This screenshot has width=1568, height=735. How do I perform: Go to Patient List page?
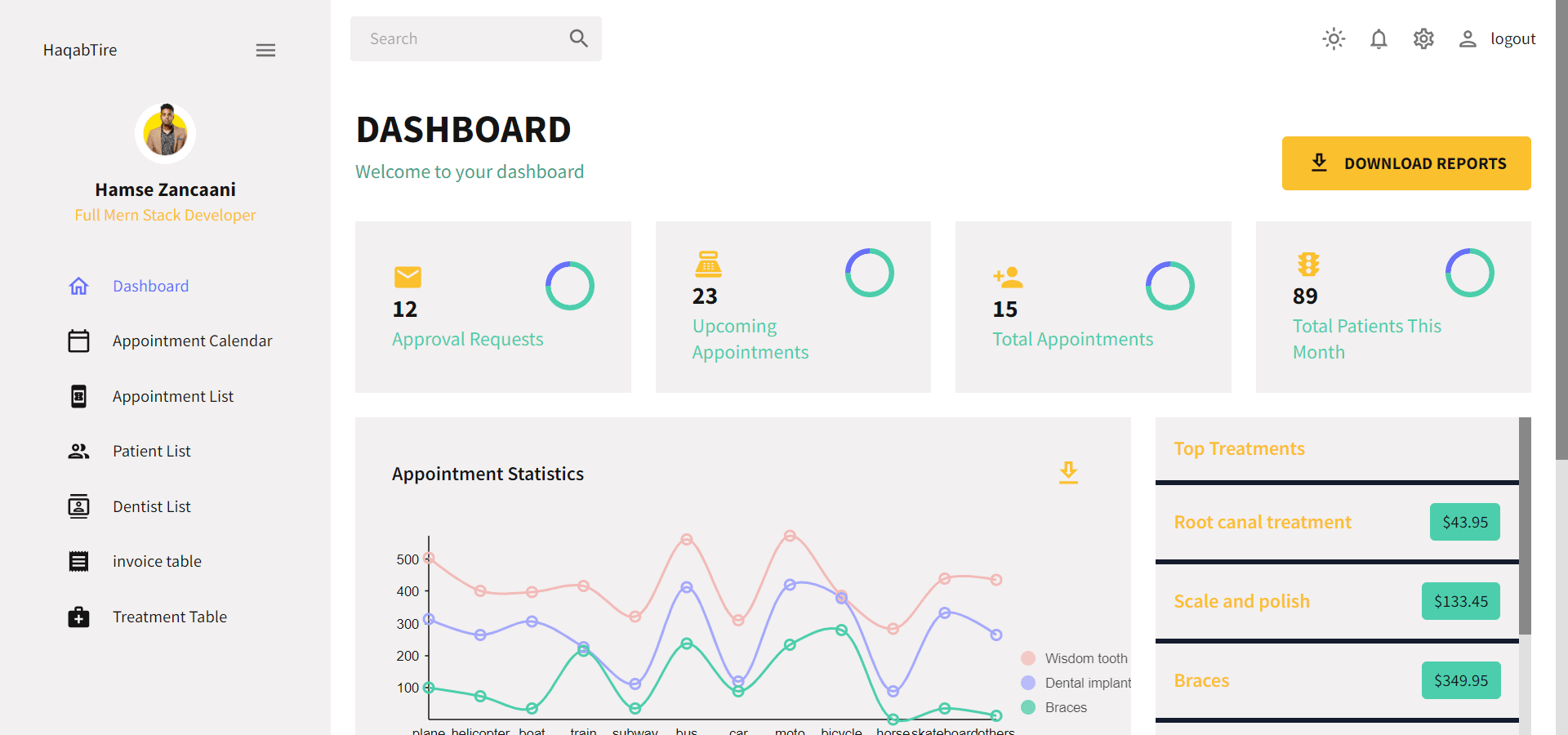click(151, 452)
